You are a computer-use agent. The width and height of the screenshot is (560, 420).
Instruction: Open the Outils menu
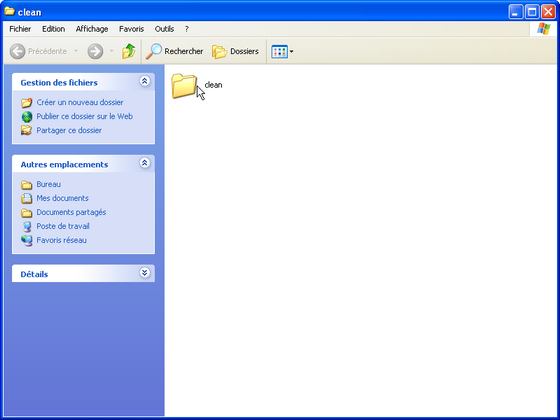(x=164, y=29)
